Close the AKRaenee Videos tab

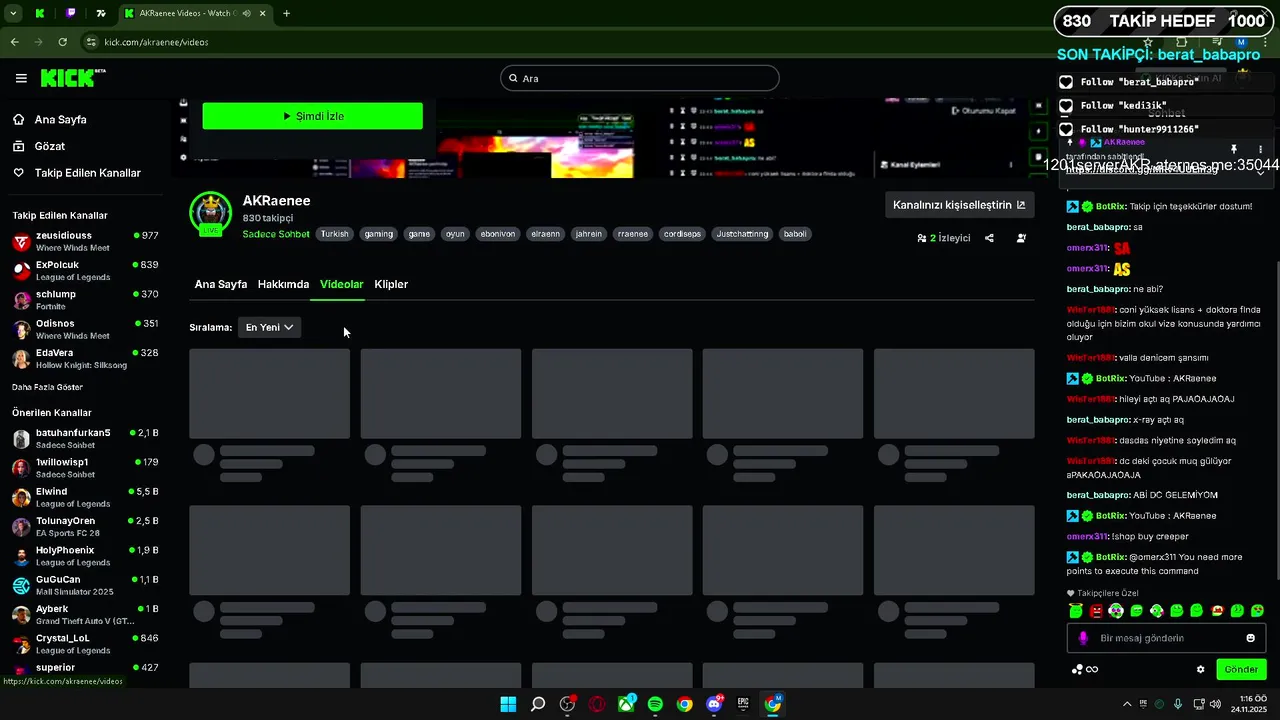[262, 13]
